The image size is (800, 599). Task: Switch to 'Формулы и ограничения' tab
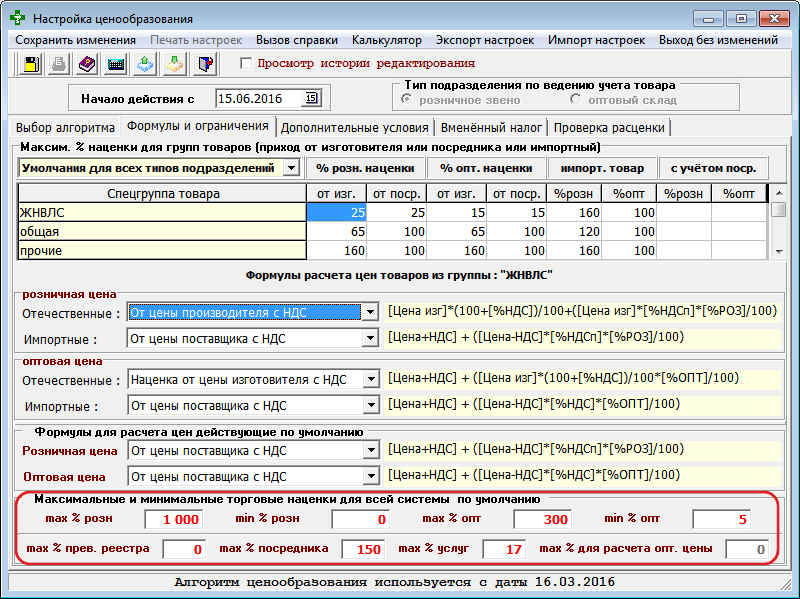[197, 126]
